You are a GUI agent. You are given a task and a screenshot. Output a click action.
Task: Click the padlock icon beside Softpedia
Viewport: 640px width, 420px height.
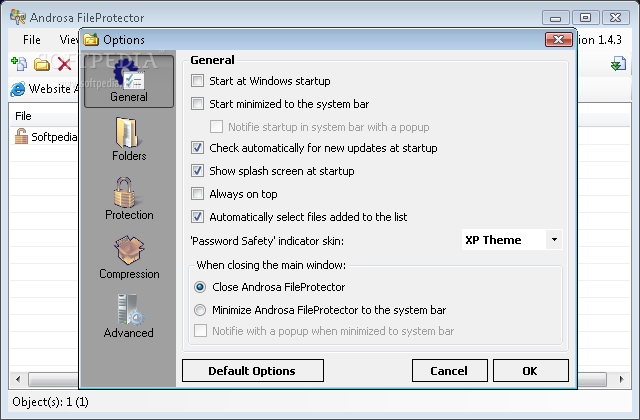tap(21, 136)
